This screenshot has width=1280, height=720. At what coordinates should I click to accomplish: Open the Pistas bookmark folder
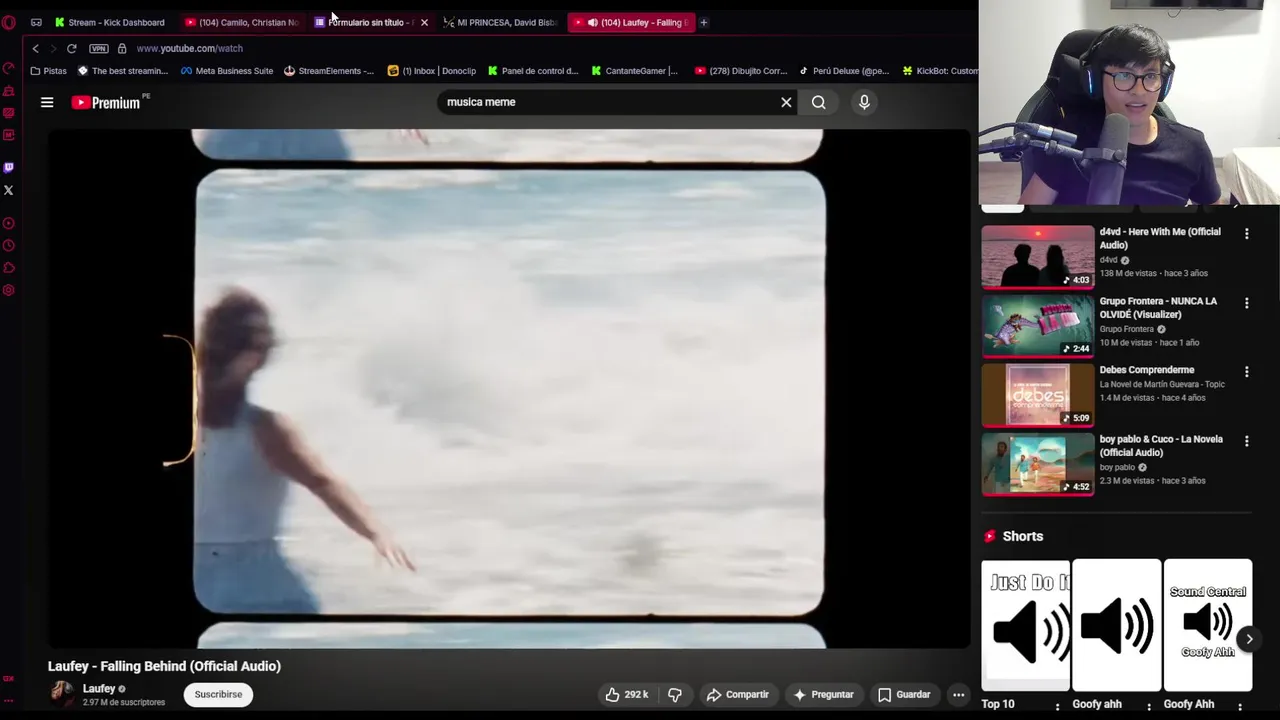[x=49, y=71]
